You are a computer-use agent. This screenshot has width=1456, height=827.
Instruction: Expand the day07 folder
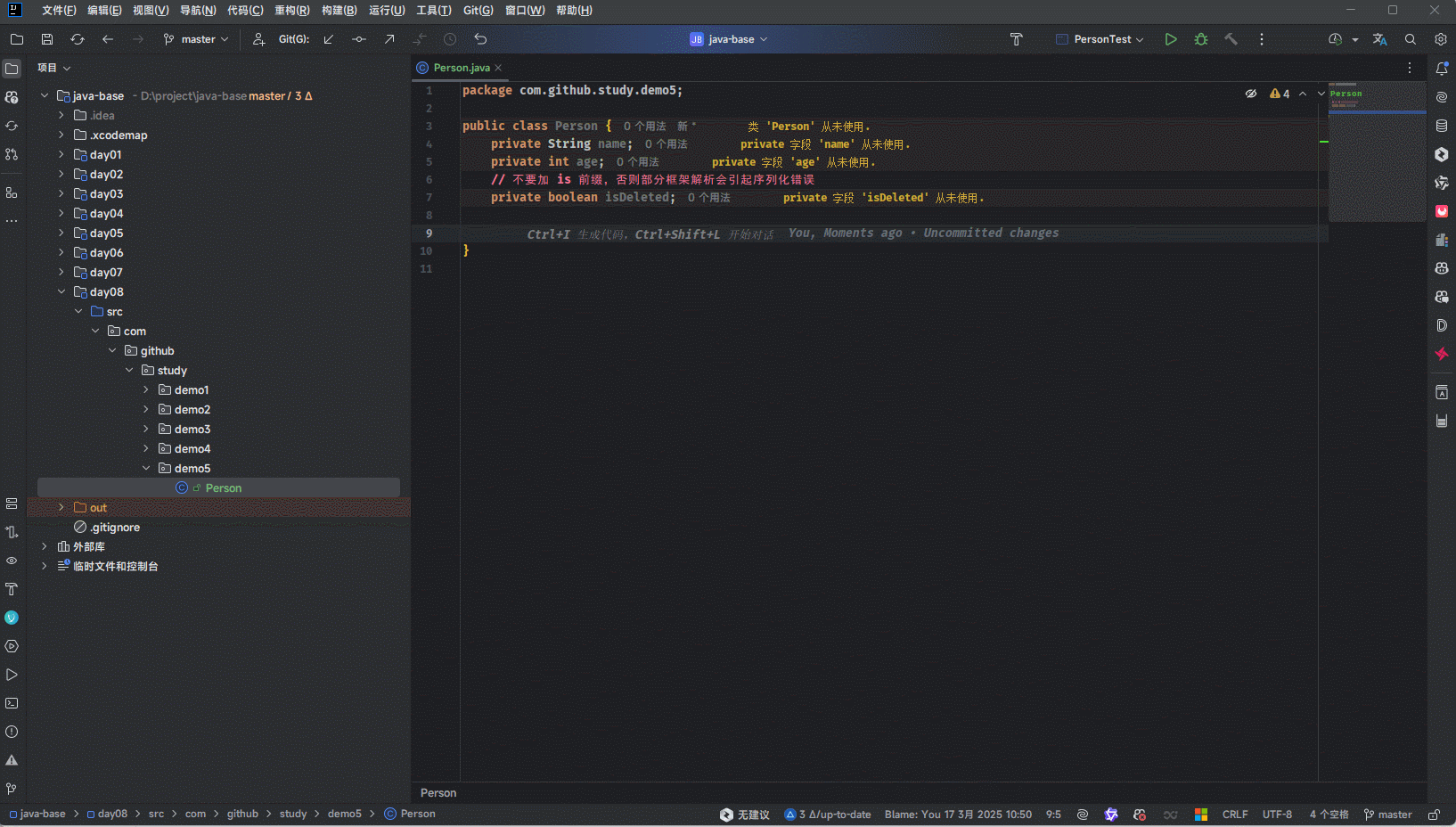pos(61,273)
